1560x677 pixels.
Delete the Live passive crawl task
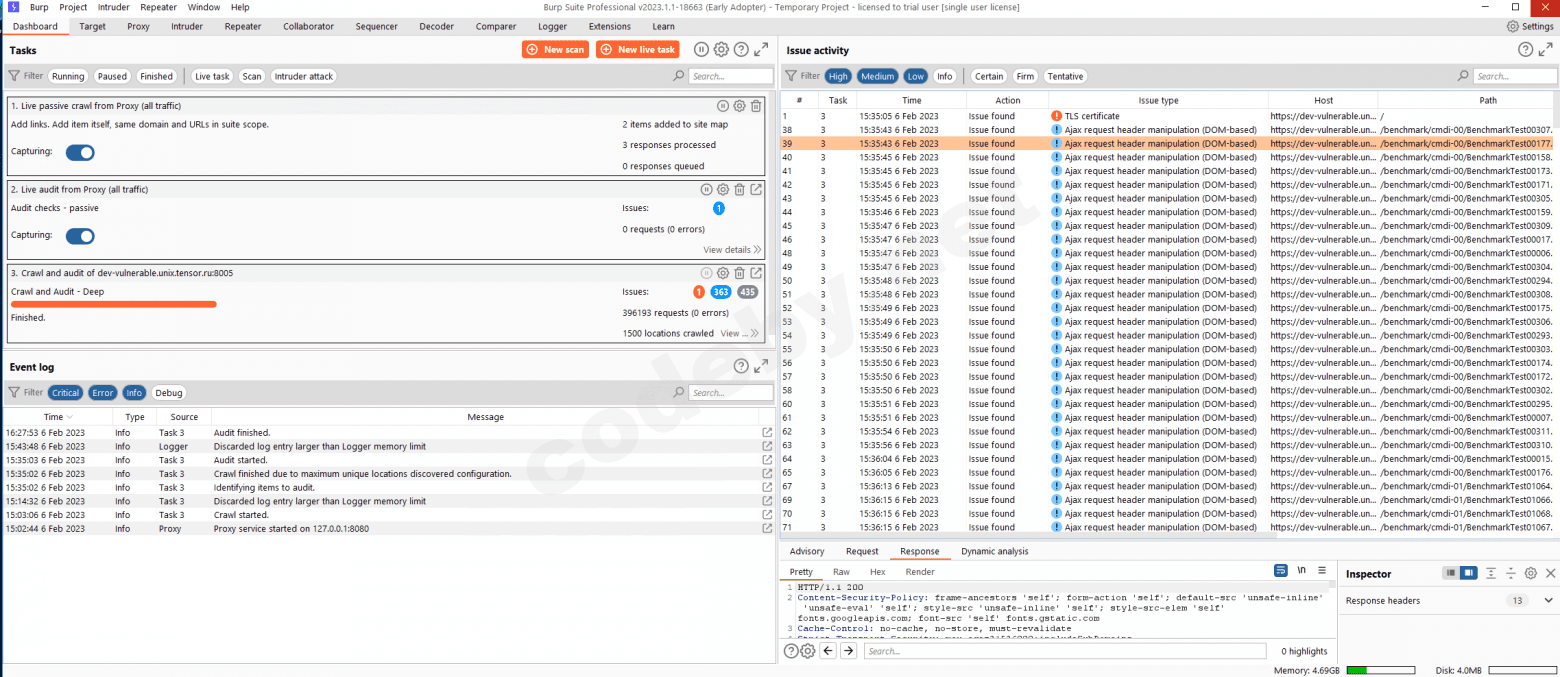point(756,106)
